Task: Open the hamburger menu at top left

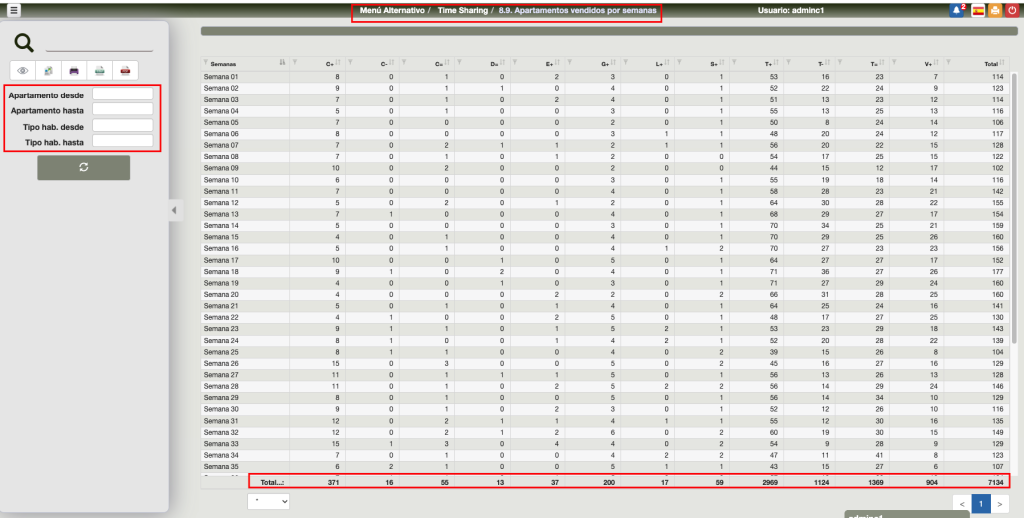Action: tap(14, 10)
